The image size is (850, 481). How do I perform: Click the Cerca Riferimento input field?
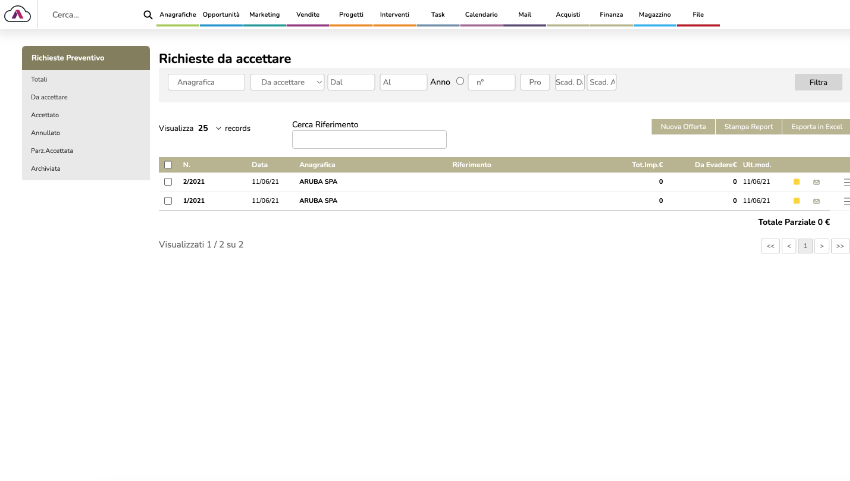point(369,140)
